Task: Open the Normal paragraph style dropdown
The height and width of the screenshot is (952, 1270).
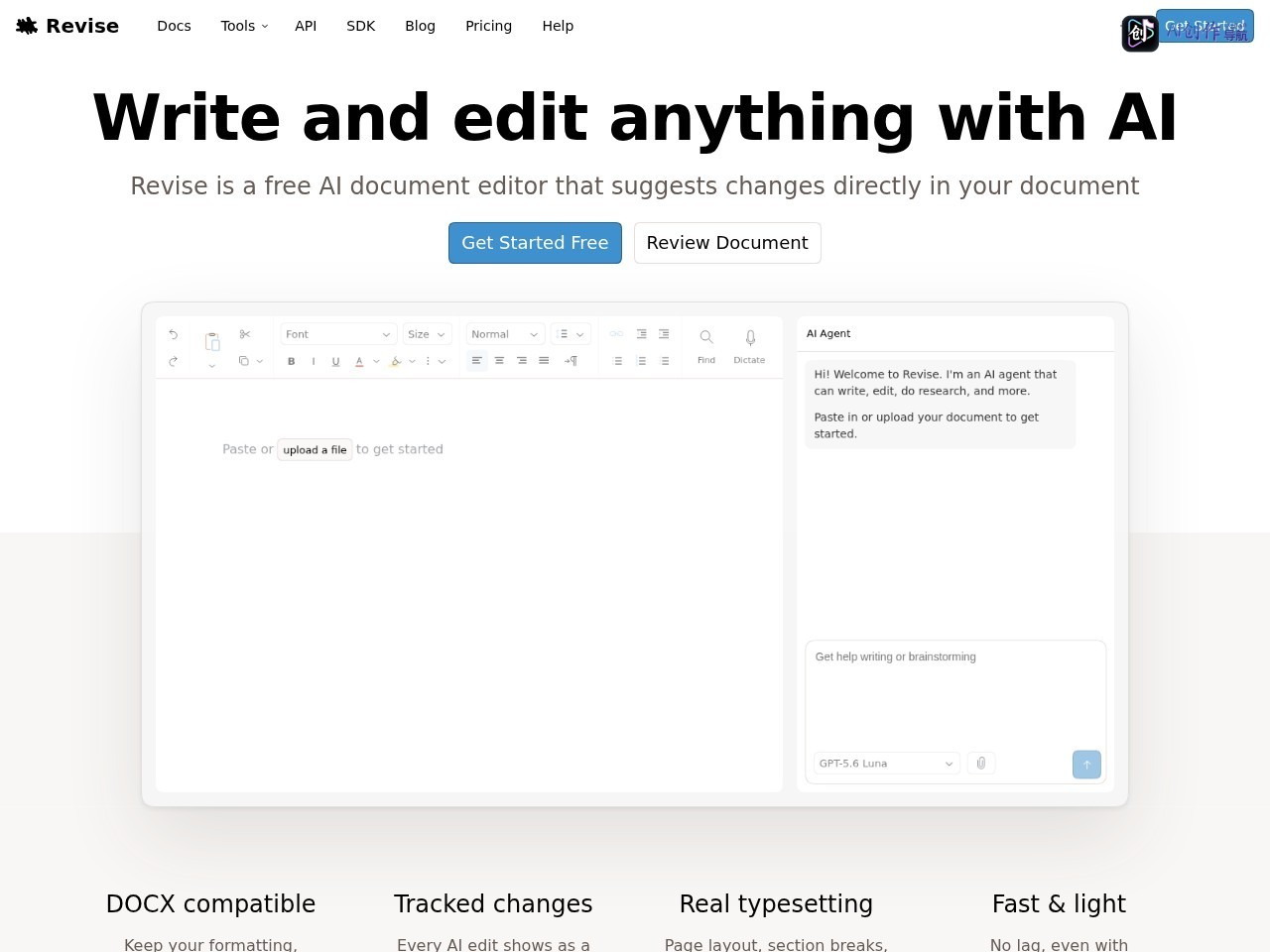Action: click(x=505, y=334)
